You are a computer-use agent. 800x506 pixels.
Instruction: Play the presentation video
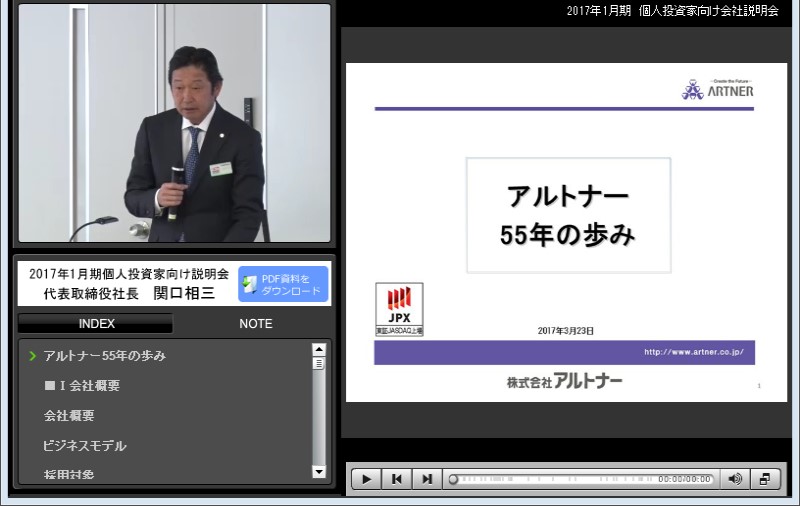click(x=366, y=479)
